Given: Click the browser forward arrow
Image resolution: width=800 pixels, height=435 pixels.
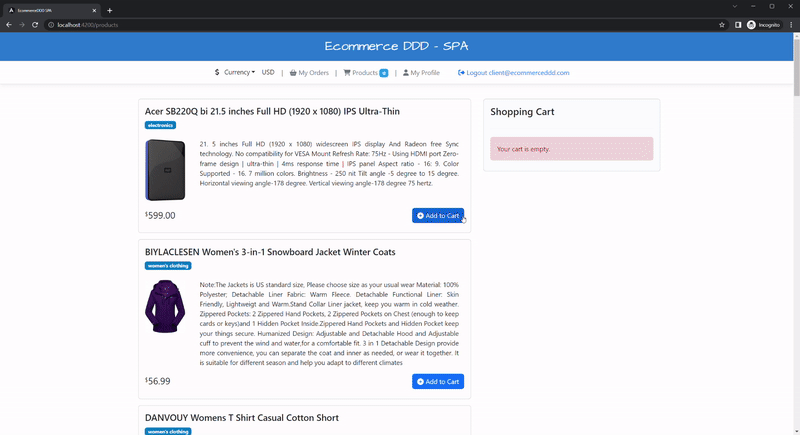Looking at the screenshot, I should pyautogui.click(x=22, y=24).
